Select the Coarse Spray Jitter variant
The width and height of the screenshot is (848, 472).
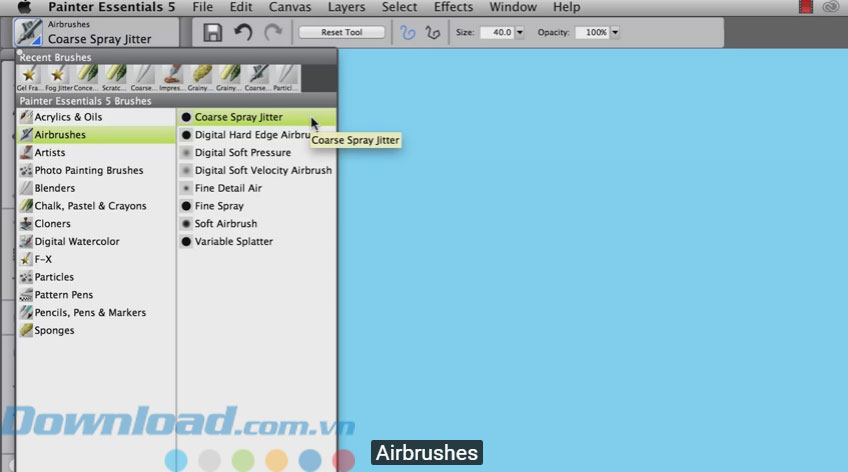pyautogui.click(x=256, y=117)
